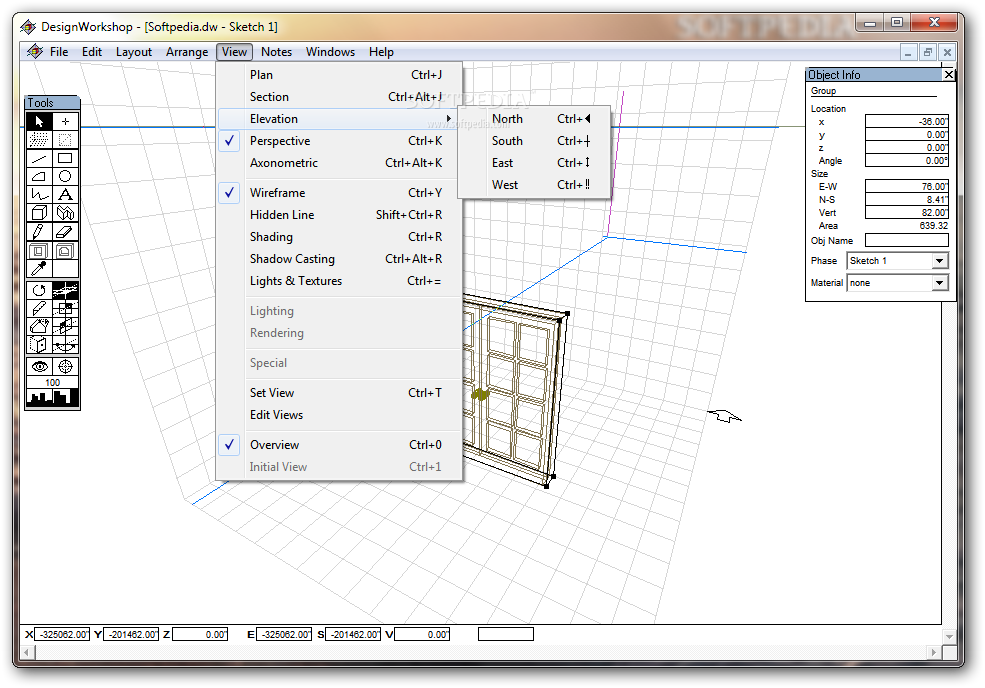Viewport: 985px width, 688px height.
Task: Choose Edit Views menu entry
Action: click(x=340, y=415)
